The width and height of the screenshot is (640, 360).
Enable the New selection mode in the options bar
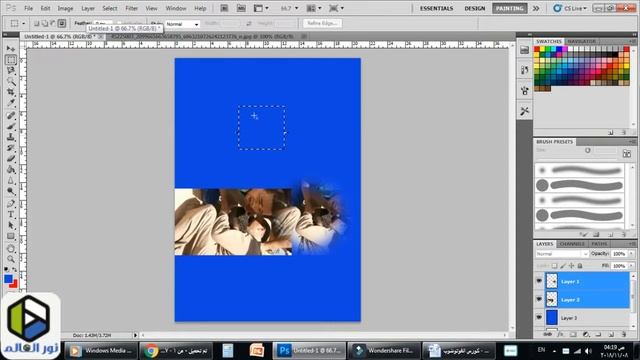pos(36,23)
